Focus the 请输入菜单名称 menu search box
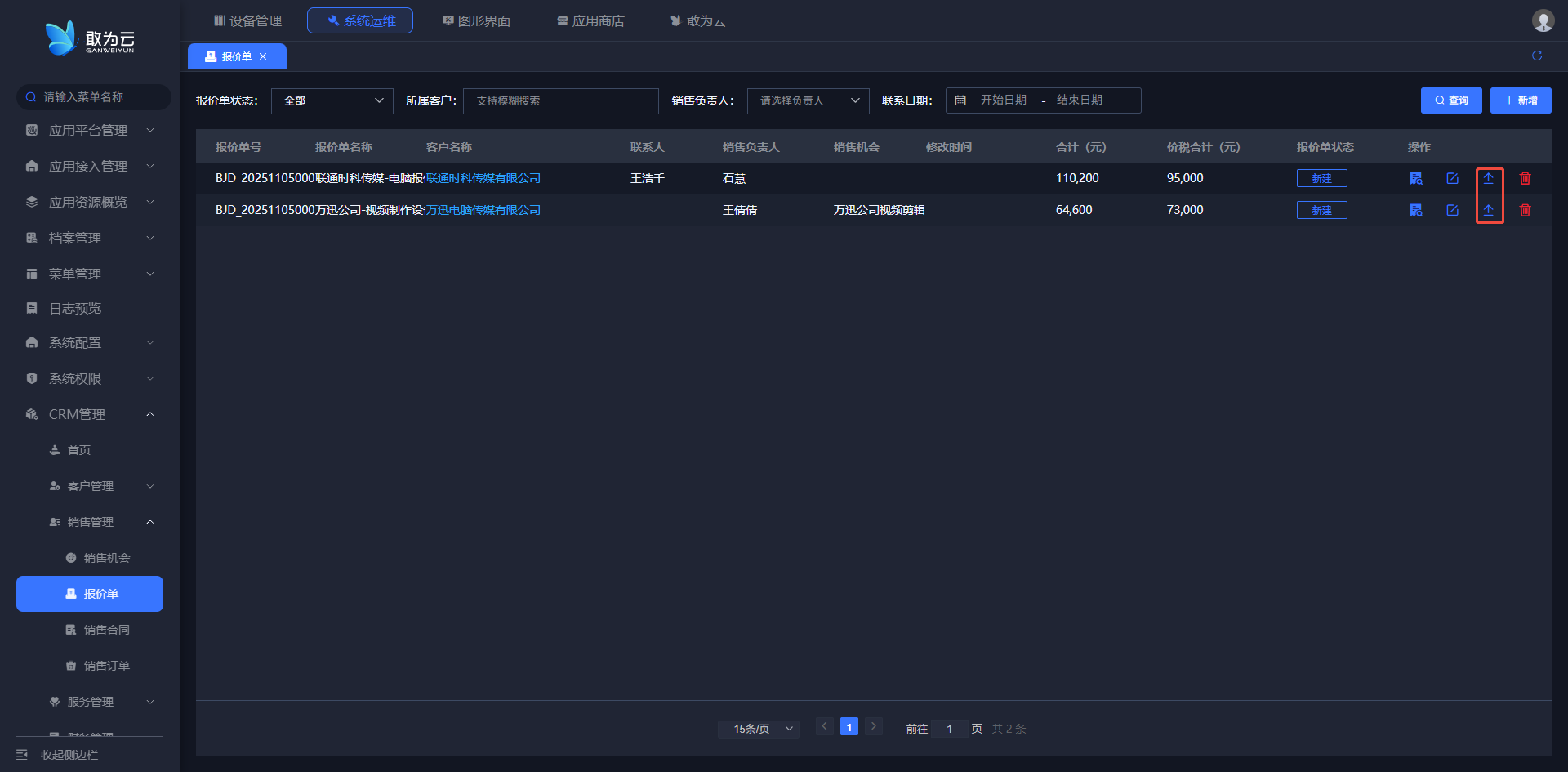This screenshot has height=772, width=1568. (94, 97)
